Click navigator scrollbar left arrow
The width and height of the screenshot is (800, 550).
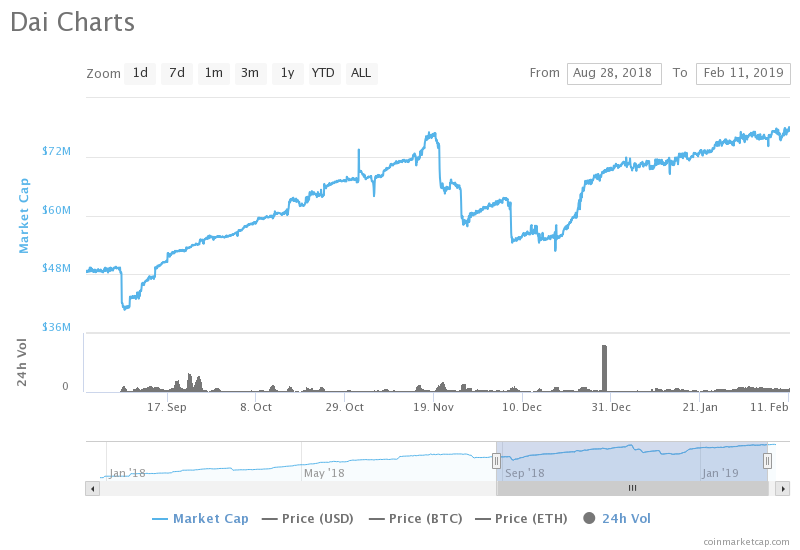pyautogui.click(x=92, y=488)
